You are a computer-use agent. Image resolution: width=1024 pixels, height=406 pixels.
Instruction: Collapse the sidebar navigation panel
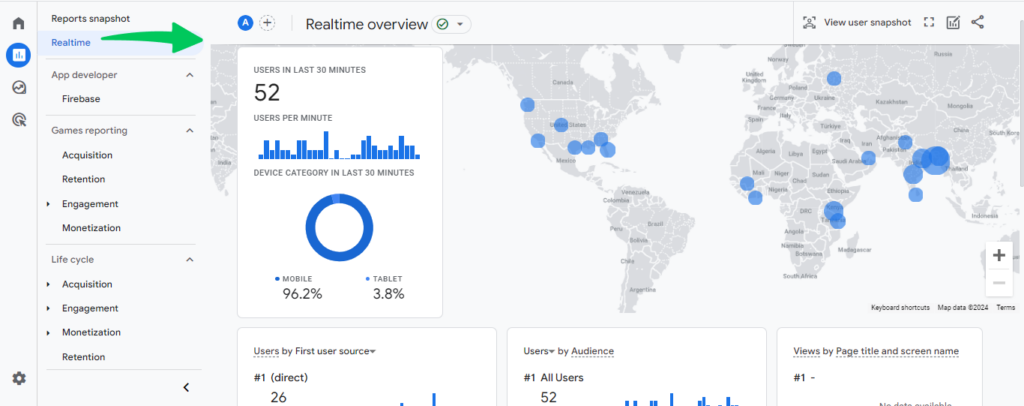coord(186,387)
